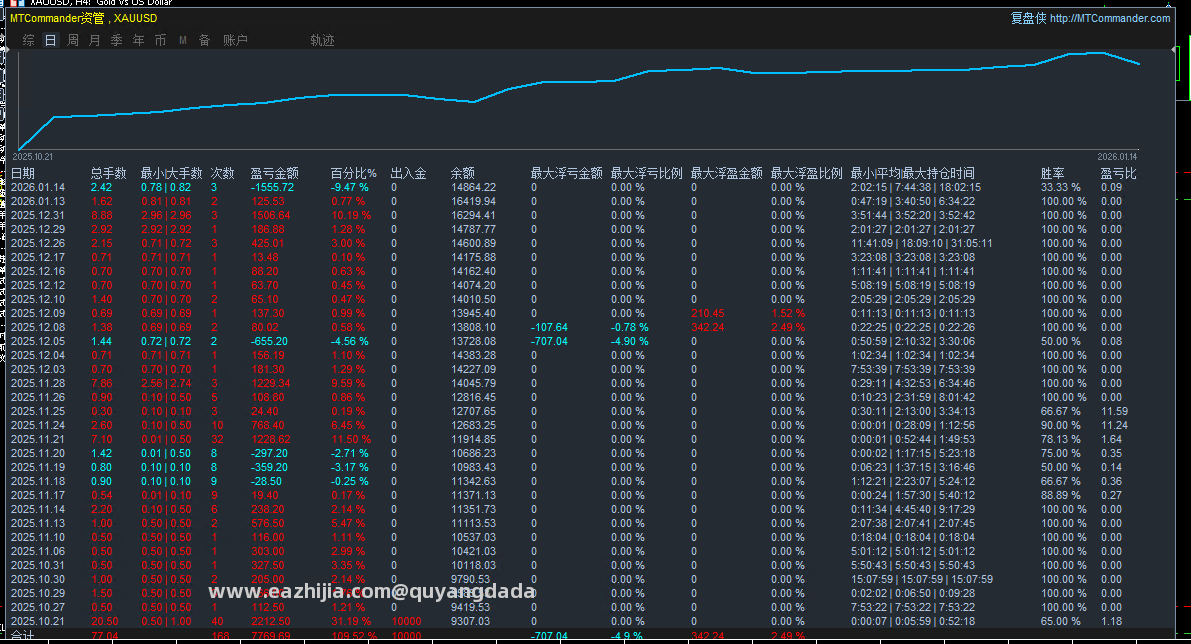The width and height of the screenshot is (1191, 644).
Task: Click the 余额 column header
Action: 463,173
